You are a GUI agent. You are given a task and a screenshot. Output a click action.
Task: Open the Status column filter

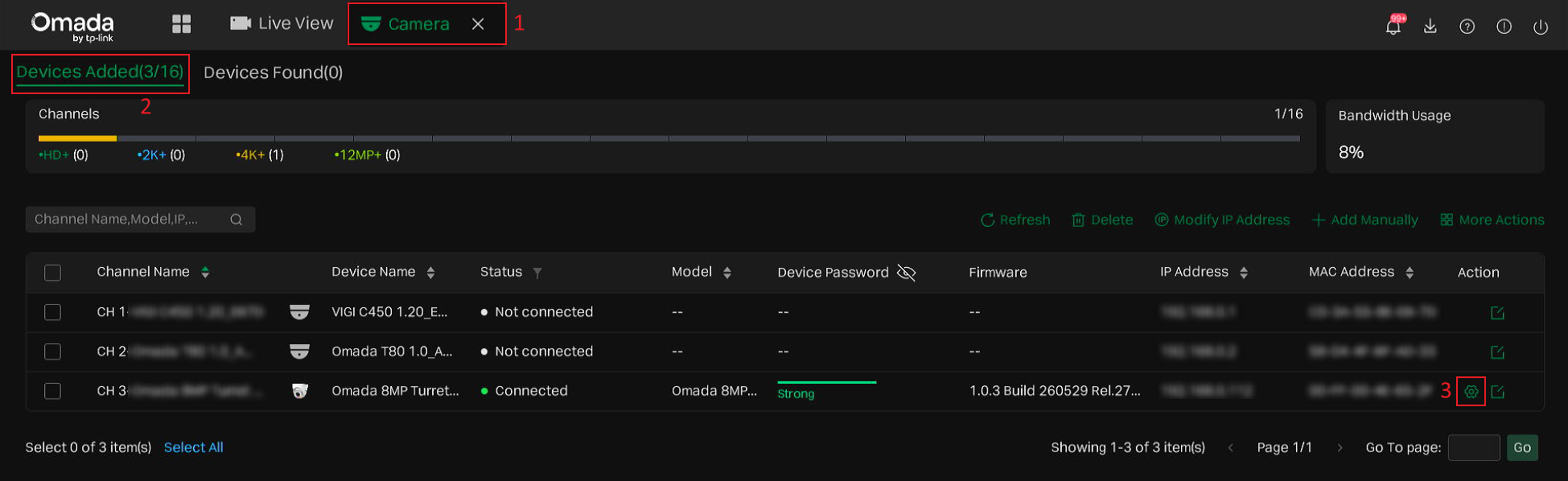[x=538, y=273]
